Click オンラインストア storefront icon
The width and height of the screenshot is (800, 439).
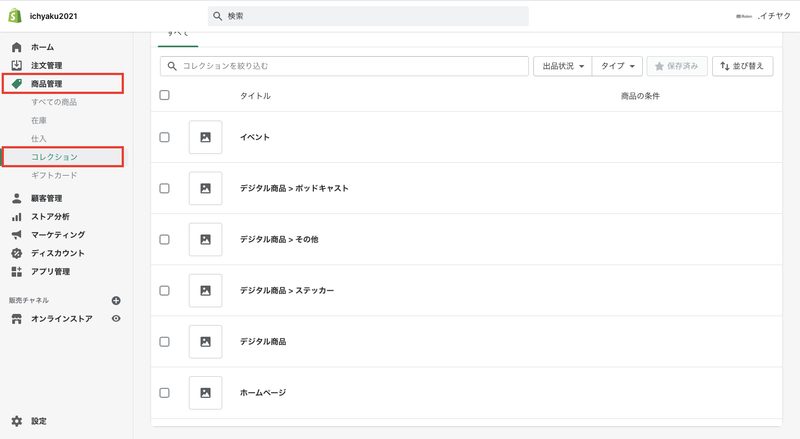pyautogui.click(x=17, y=319)
